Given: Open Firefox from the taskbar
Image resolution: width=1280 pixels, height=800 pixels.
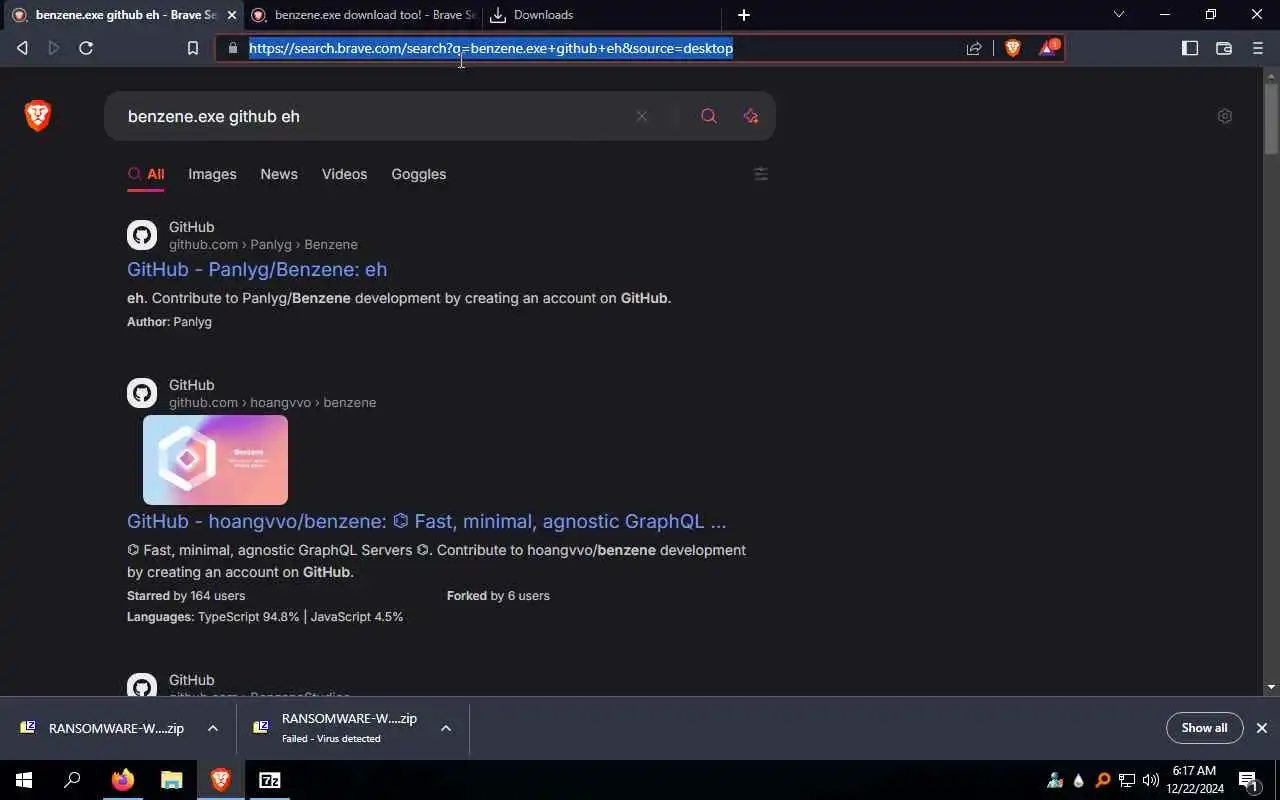Looking at the screenshot, I should tap(123, 780).
